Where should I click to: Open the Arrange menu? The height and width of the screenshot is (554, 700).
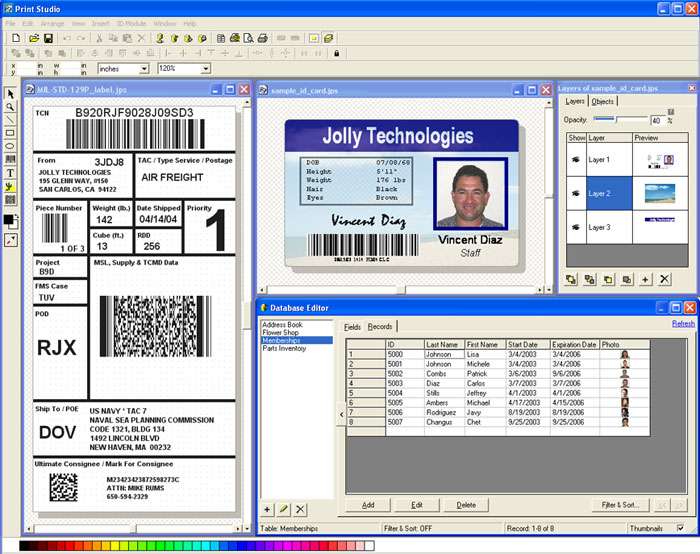click(x=52, y=24)
